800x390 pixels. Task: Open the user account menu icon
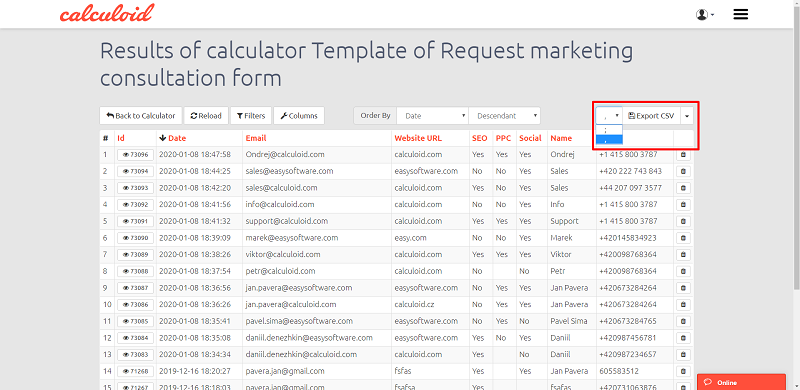[705, 15]
